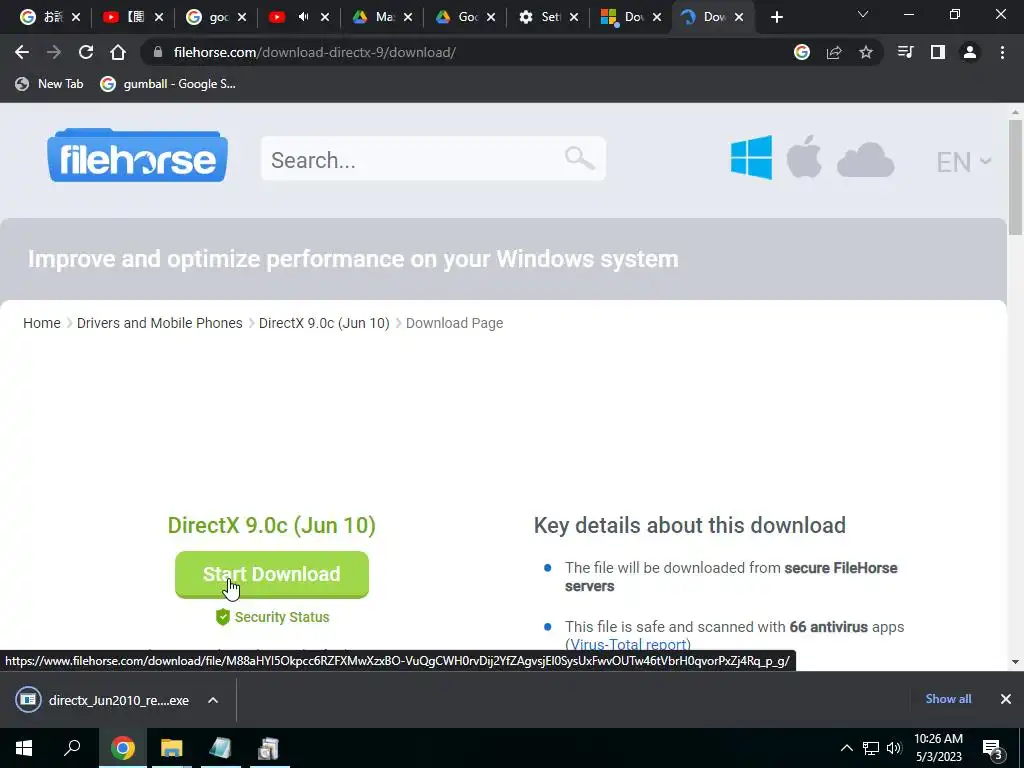The image size is (1024, 768).
Task: Open downloaded directx_Jun2010 exe file
Action: click(102, 700)
